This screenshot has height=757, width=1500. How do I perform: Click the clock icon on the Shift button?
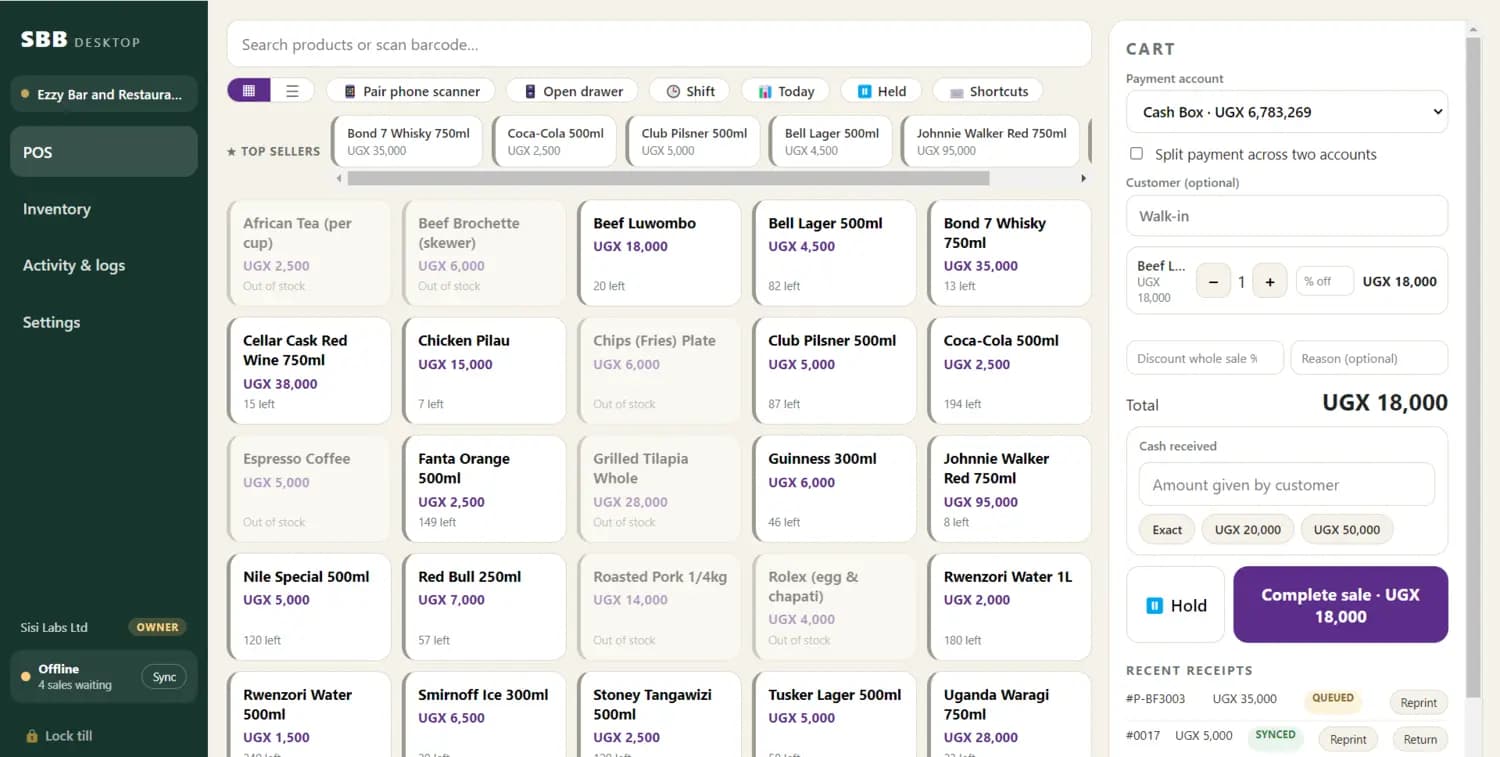[x=673, y=91]
